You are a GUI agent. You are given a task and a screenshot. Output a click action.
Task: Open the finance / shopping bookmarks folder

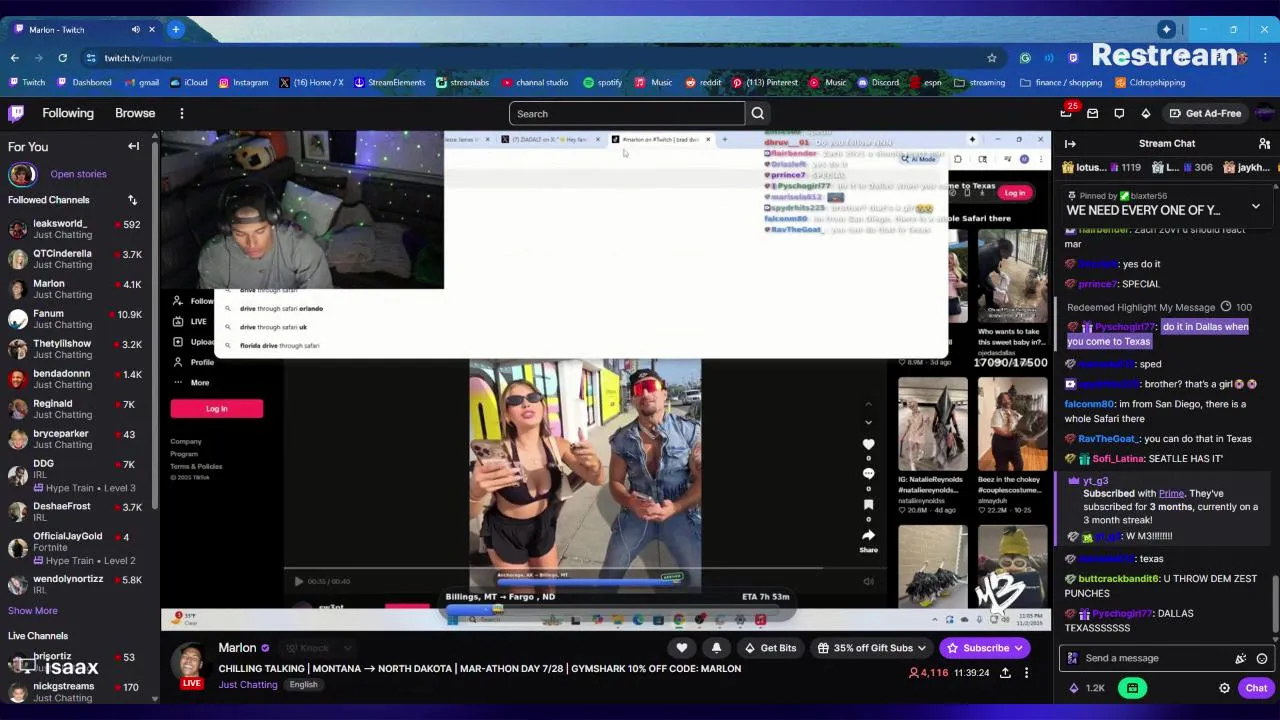(1060, 83)
